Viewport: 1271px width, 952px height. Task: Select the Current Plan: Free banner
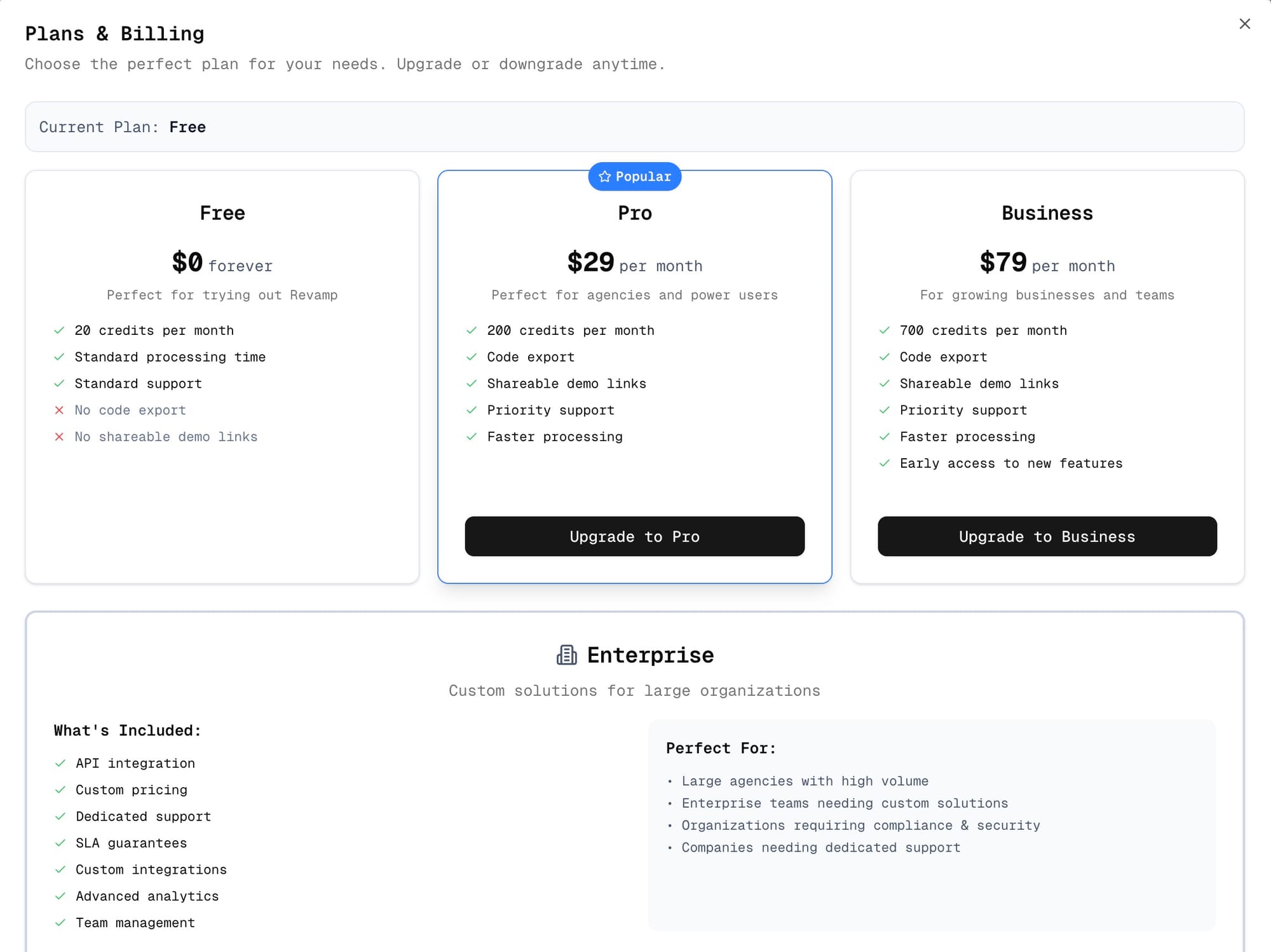635,126
